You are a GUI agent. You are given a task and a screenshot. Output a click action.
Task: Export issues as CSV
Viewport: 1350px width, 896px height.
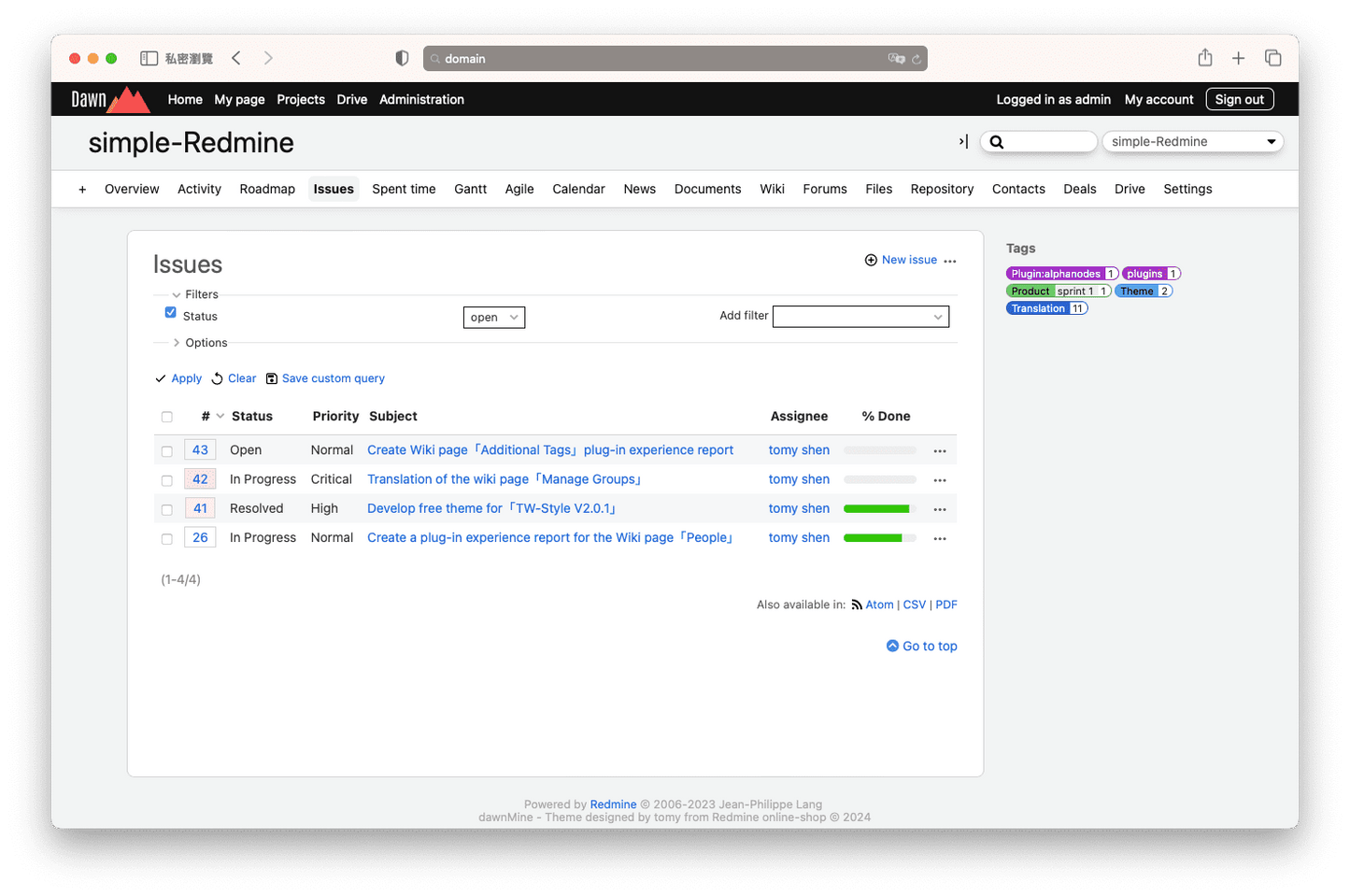(914, 604)
